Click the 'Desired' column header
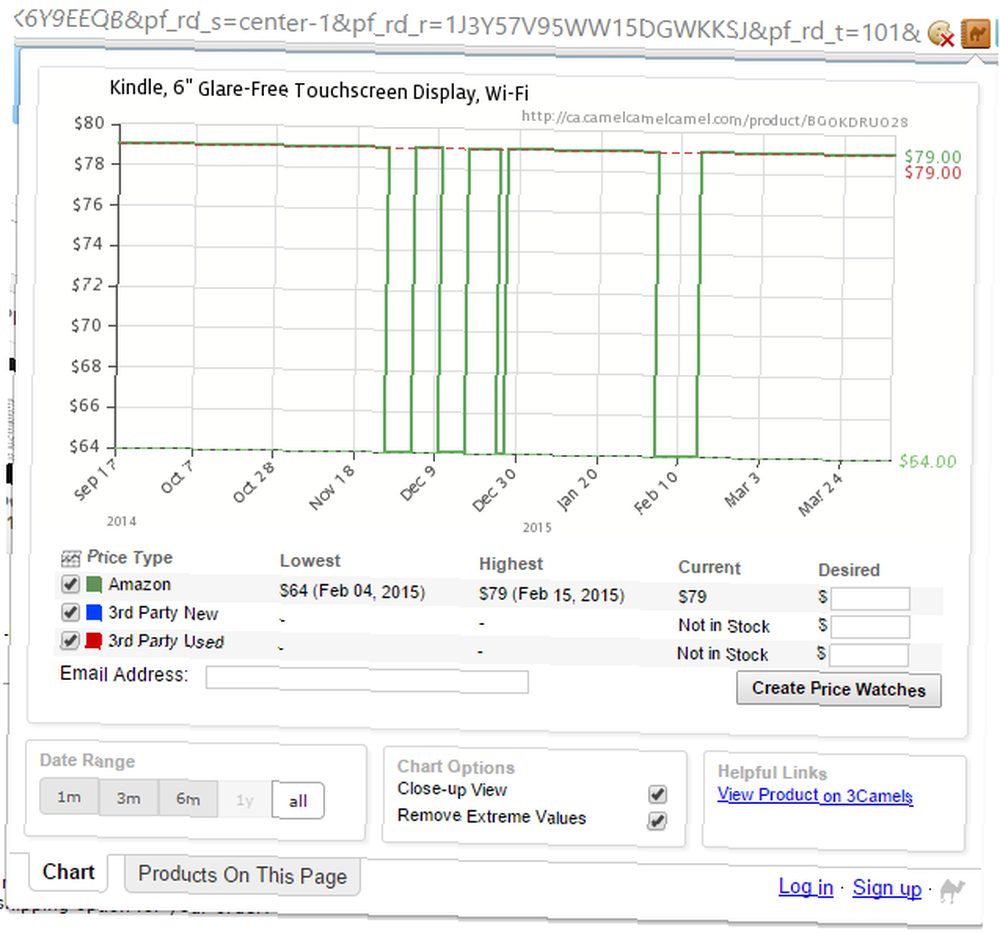Viewport: 1000px width, 934px height. 849,570
